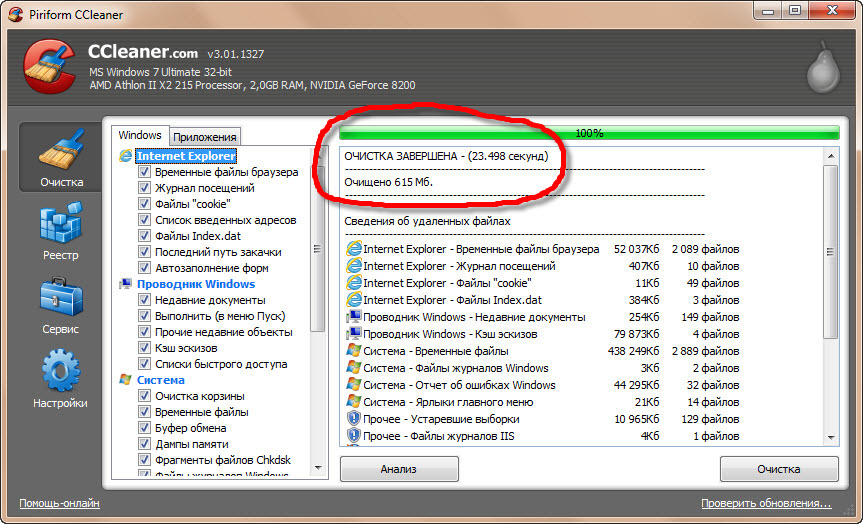
Task: Select the Проводник Windows tree heading
Action: pyautogui.click(x=196, y=284)
